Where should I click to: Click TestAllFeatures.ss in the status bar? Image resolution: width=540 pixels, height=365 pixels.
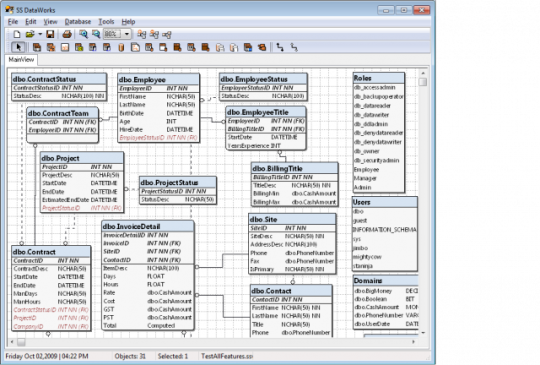(x=227, y=356)
